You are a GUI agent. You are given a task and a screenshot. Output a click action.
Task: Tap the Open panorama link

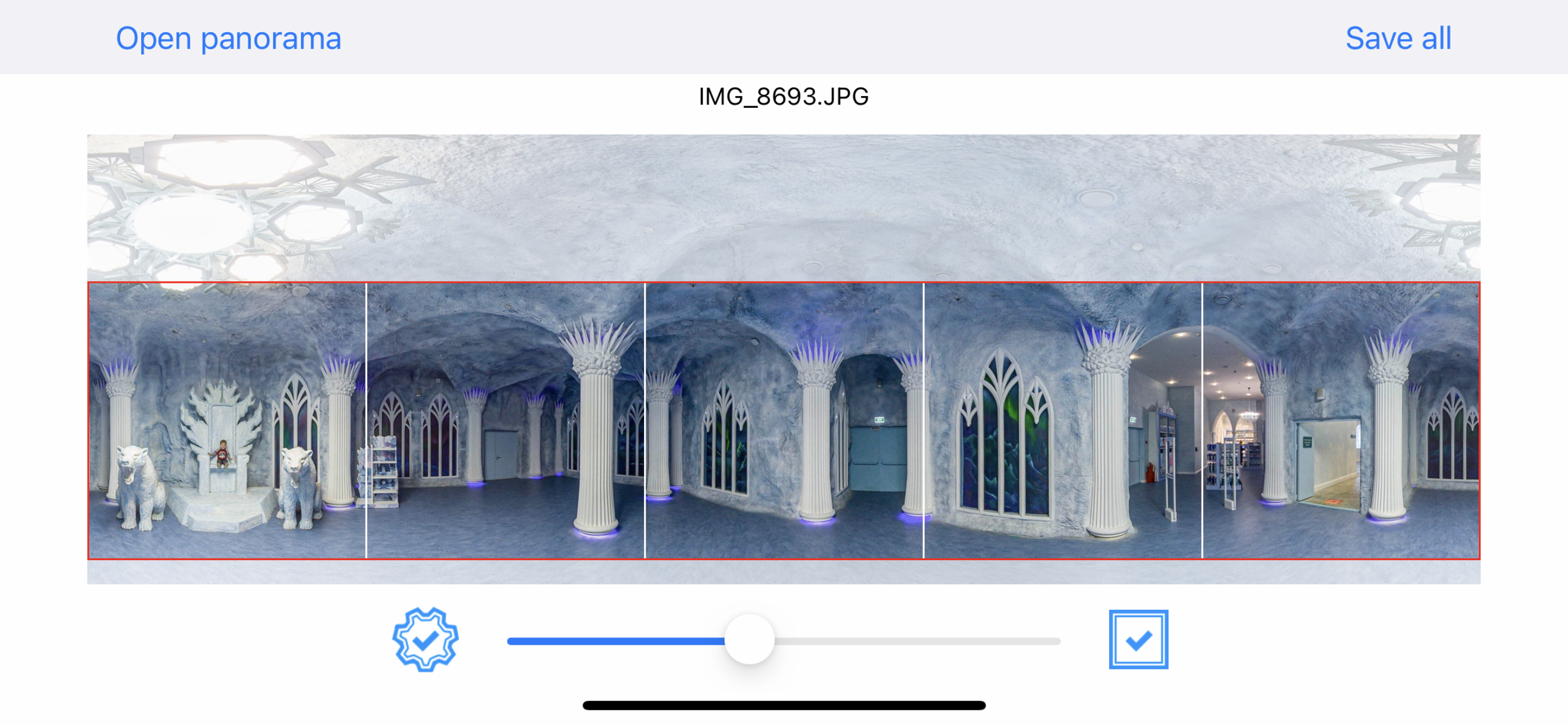[228, 38]
